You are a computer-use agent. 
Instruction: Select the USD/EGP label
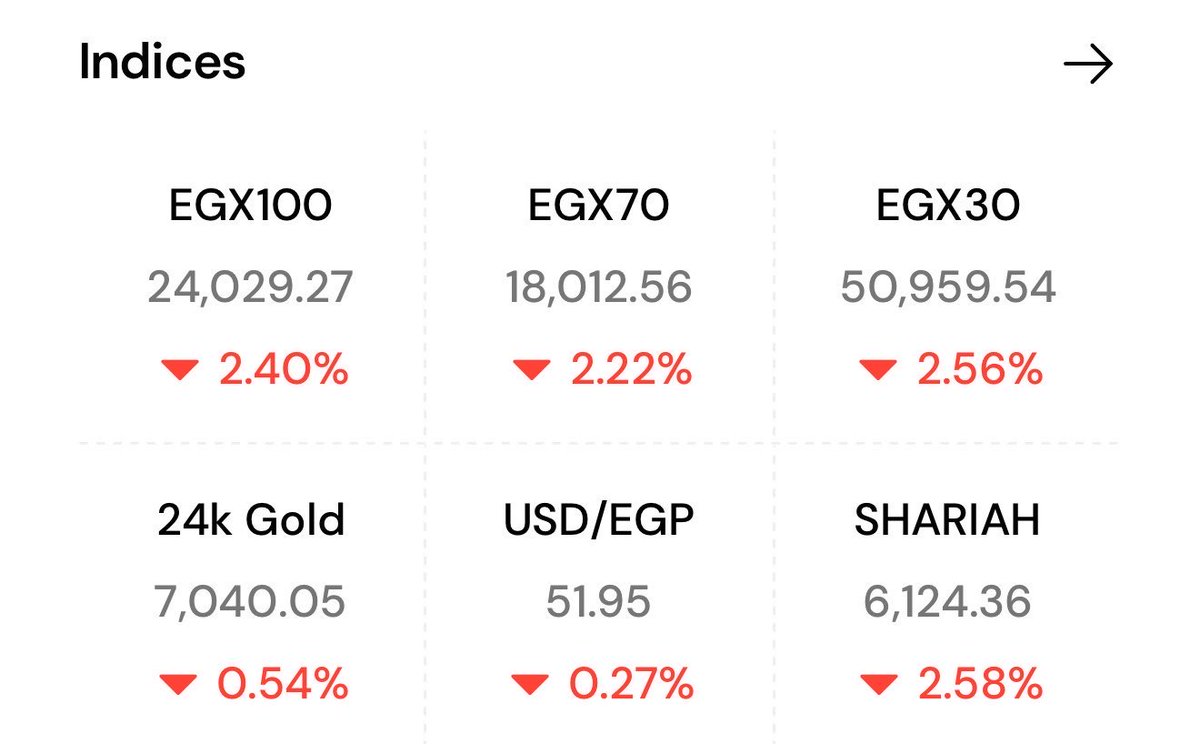599,521
